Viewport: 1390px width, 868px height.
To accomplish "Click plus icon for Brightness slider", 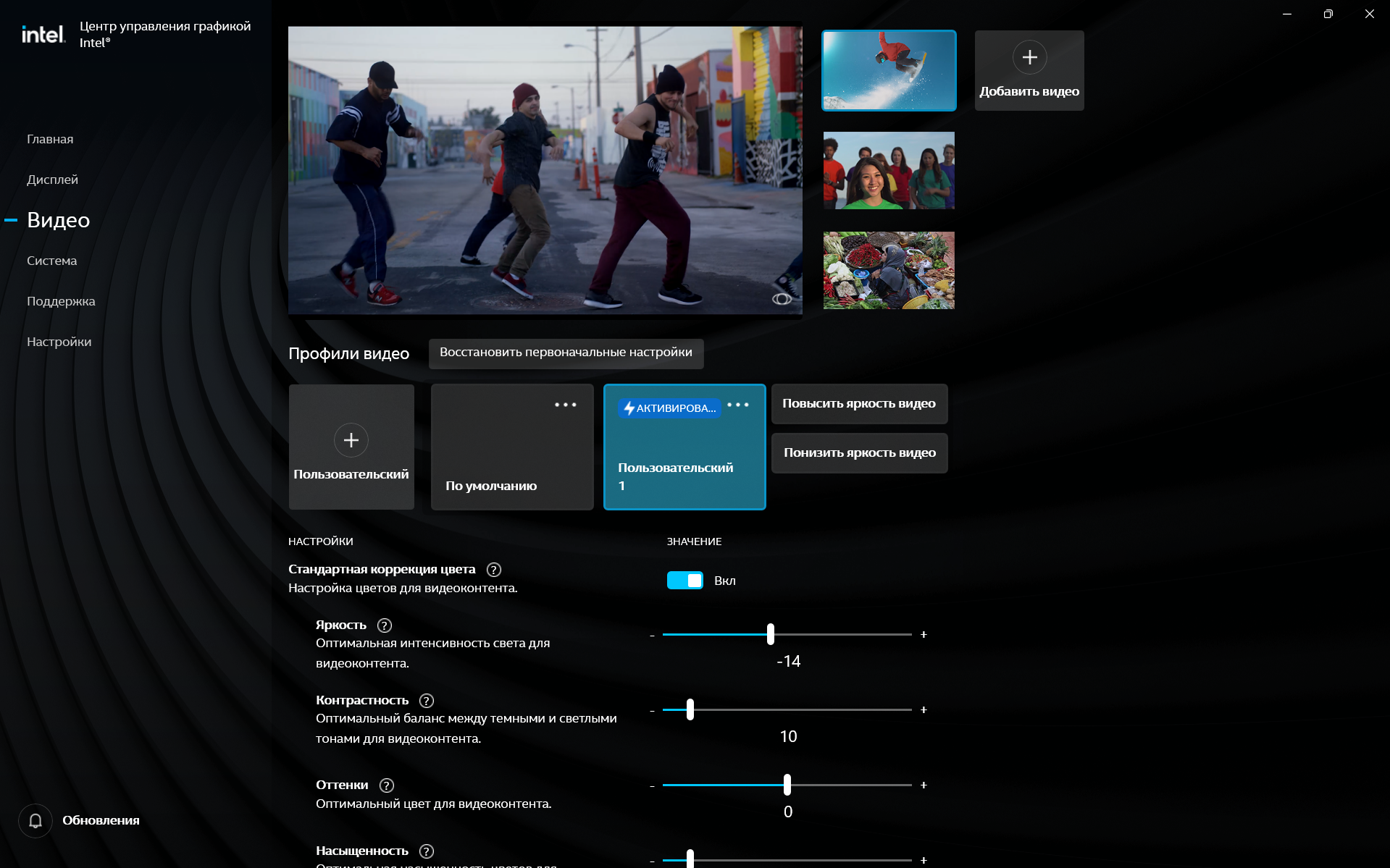I will point(924,635).
